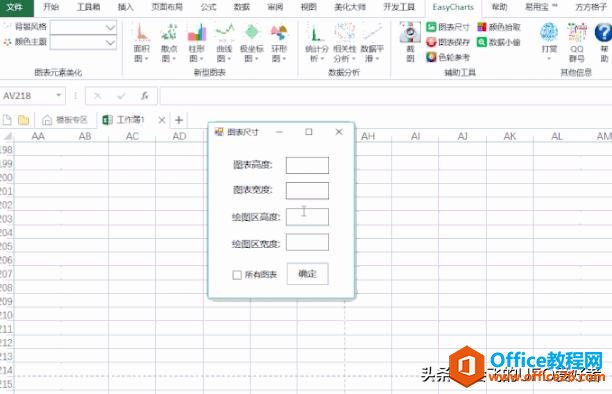Switch to the 方方格子 ribbon tab

tap(591, 7)
